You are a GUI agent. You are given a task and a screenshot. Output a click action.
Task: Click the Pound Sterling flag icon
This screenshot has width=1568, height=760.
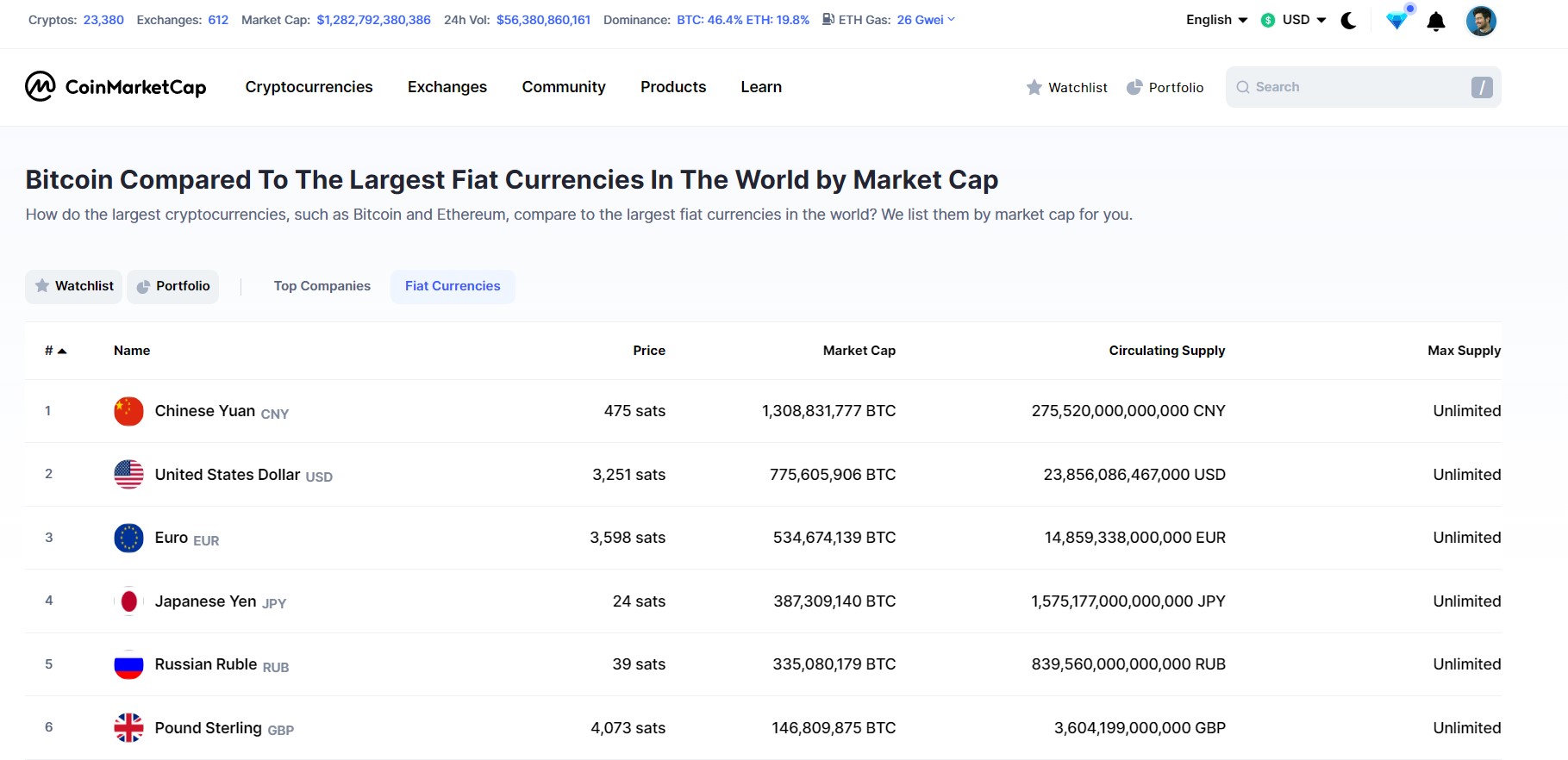tap(128, 727)
